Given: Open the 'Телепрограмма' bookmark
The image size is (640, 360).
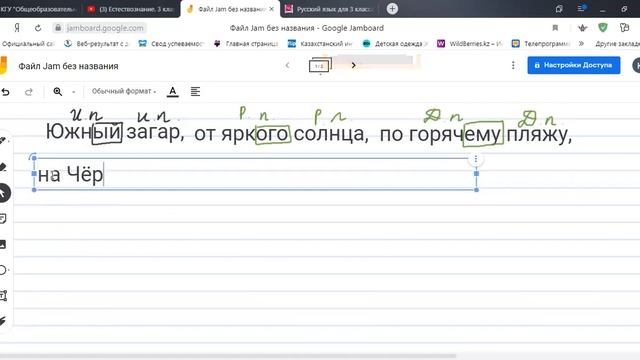Looking at the screenshot, I should [x=541, y=44].
